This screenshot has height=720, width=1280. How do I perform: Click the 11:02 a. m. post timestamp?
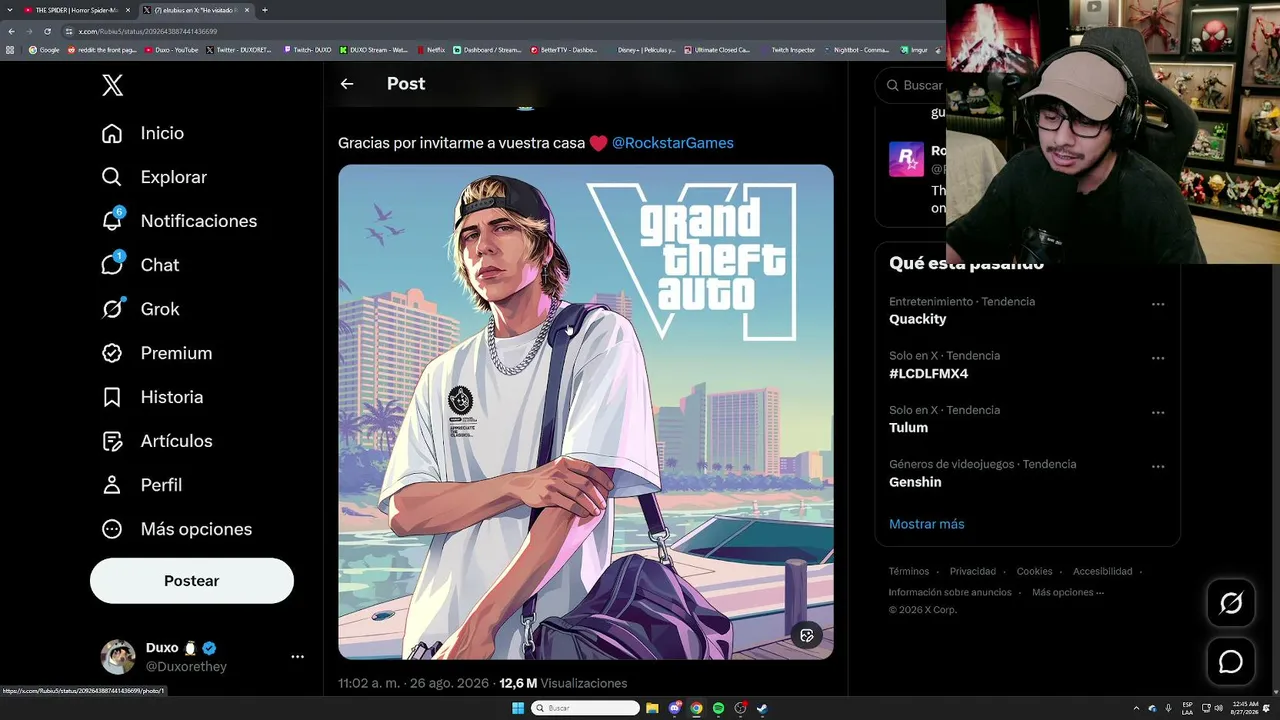coord(413,683)
